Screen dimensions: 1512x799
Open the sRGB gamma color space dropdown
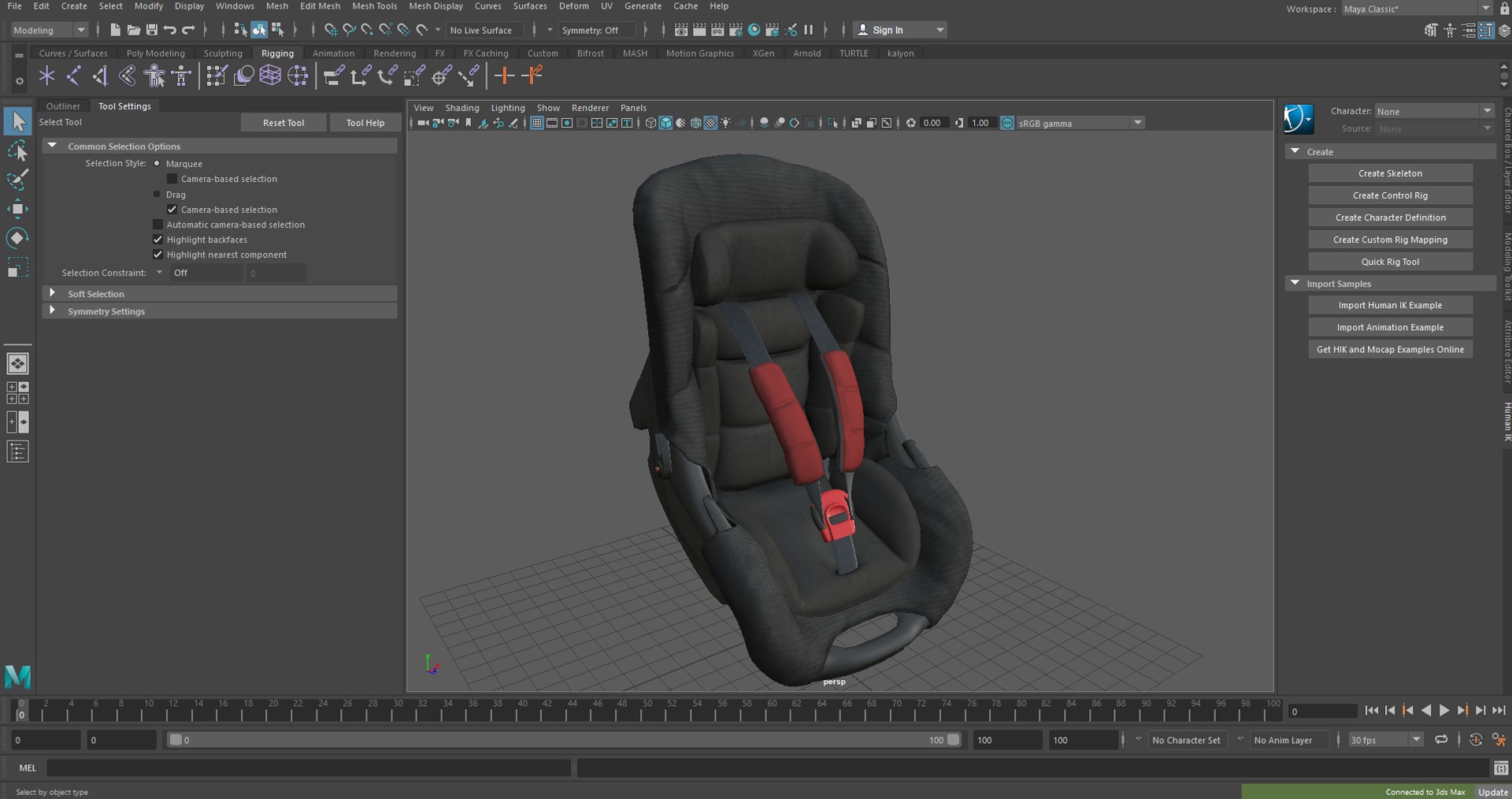(1080, 123)
